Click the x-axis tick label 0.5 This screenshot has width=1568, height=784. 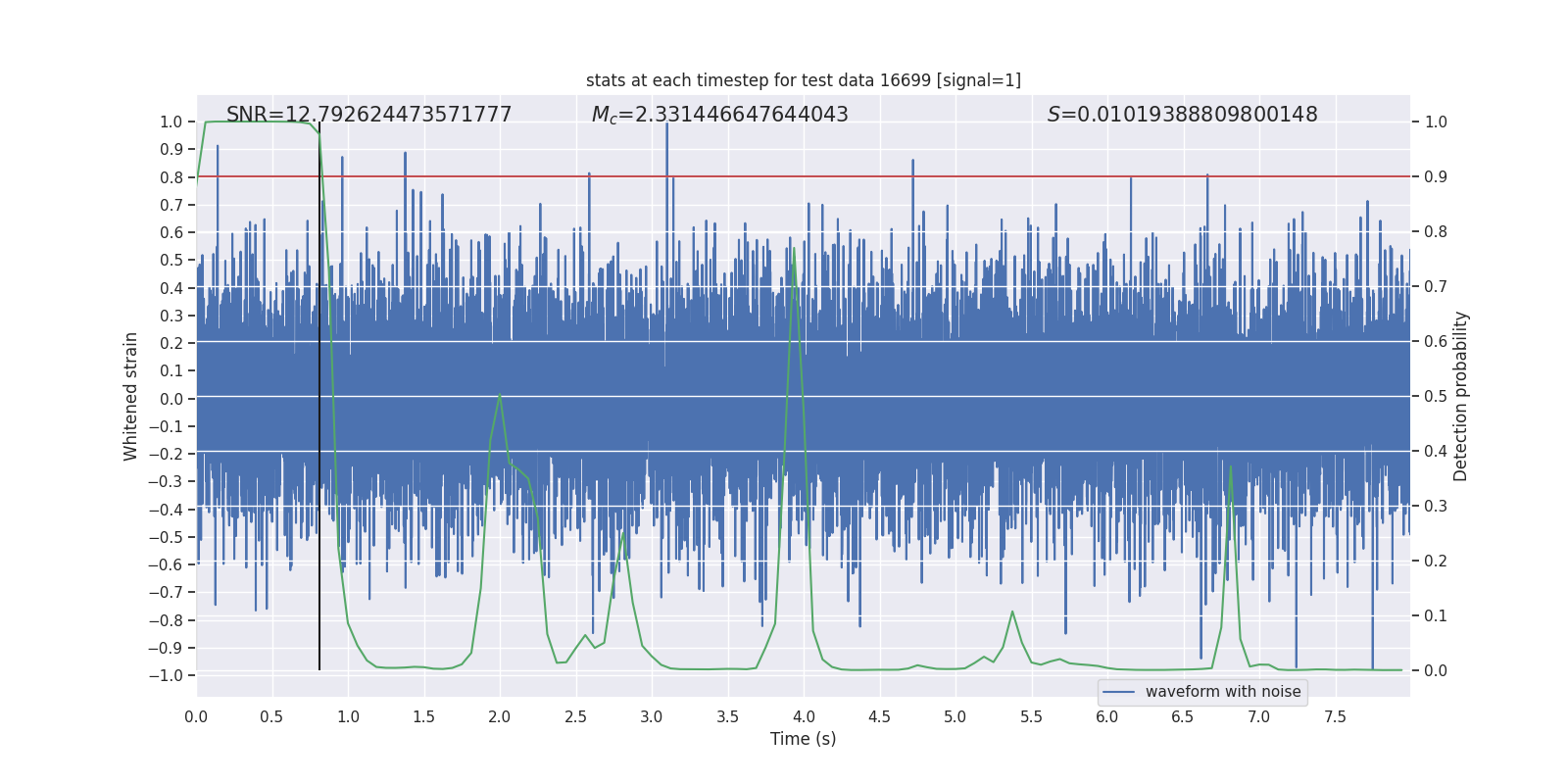point(271,717)
